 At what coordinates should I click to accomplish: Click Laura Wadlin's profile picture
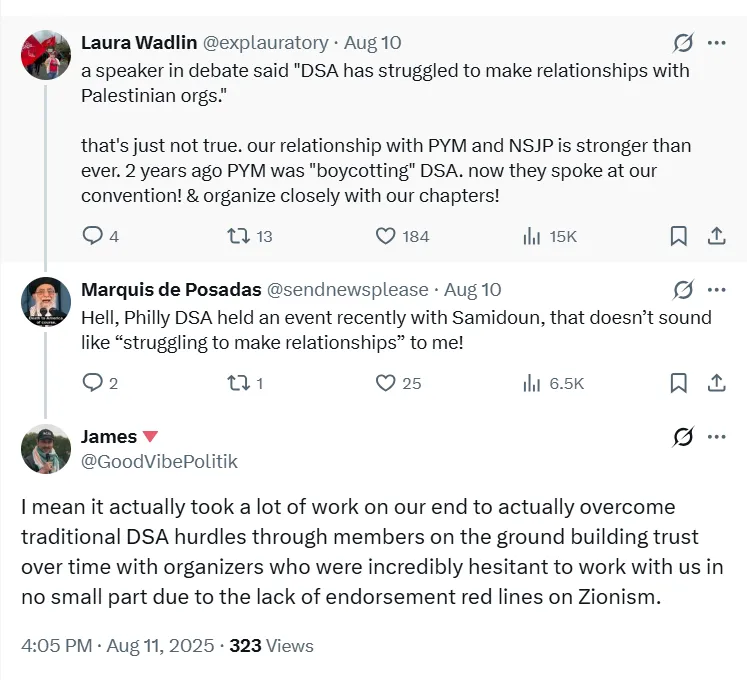[x=45, y=54]
